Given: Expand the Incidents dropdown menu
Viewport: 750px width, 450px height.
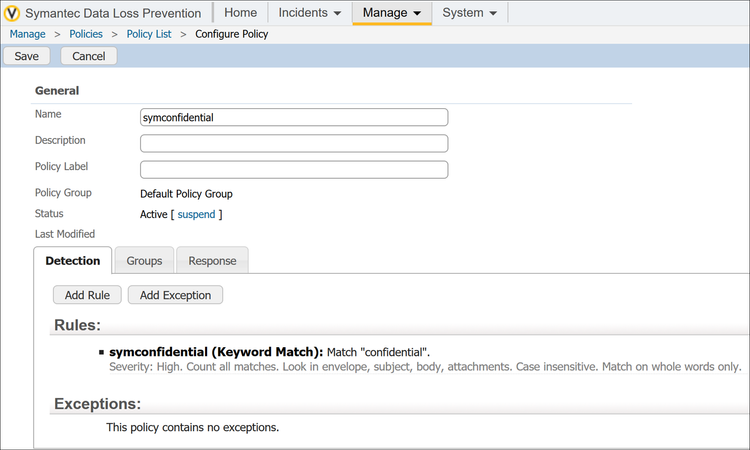Looking at the screenshot, I should pyautogui.click(x=309, y=13).
